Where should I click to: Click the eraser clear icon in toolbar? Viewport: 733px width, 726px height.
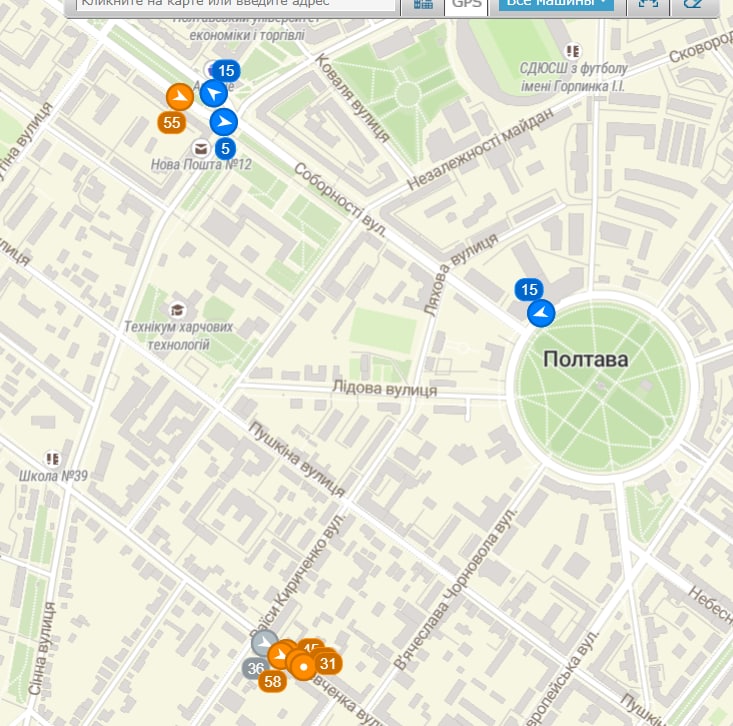click(693, 4)
